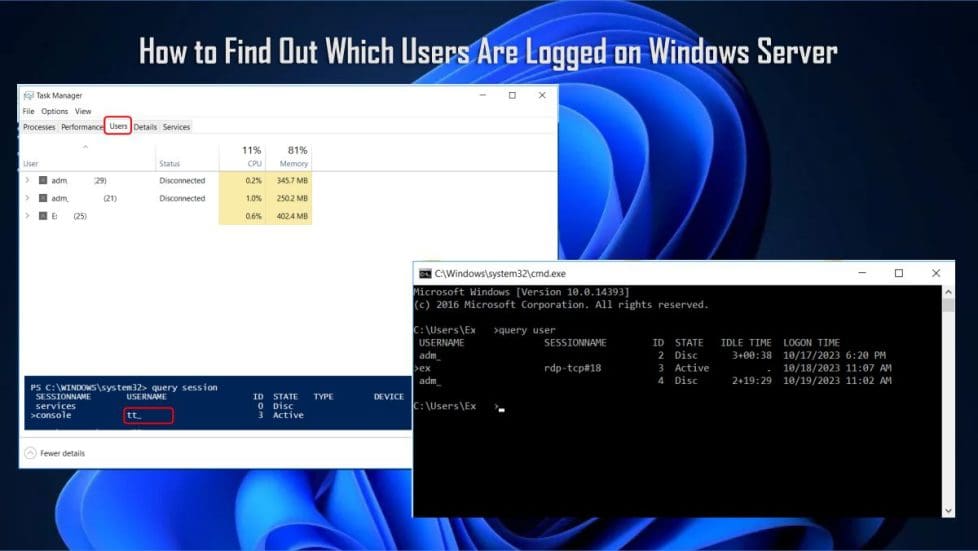Click the 'query user' command text in cmd
The image size is (978, 551).
click(x=527, y=330)
